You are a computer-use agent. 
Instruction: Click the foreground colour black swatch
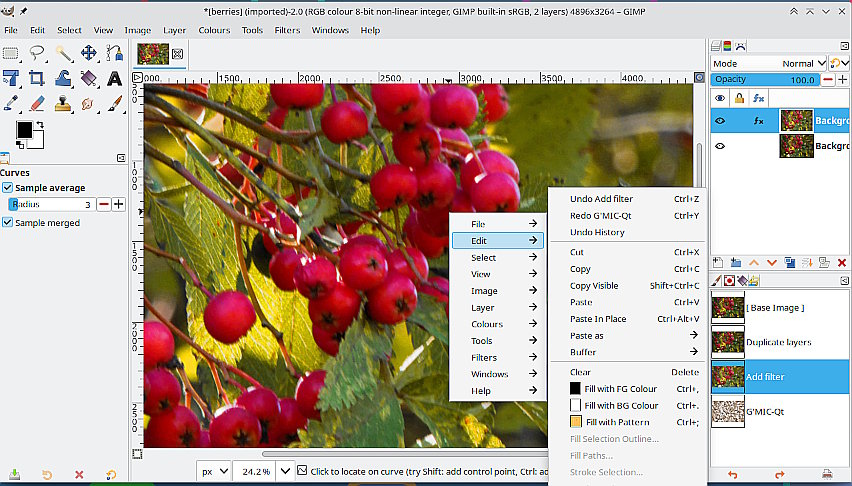25,130
